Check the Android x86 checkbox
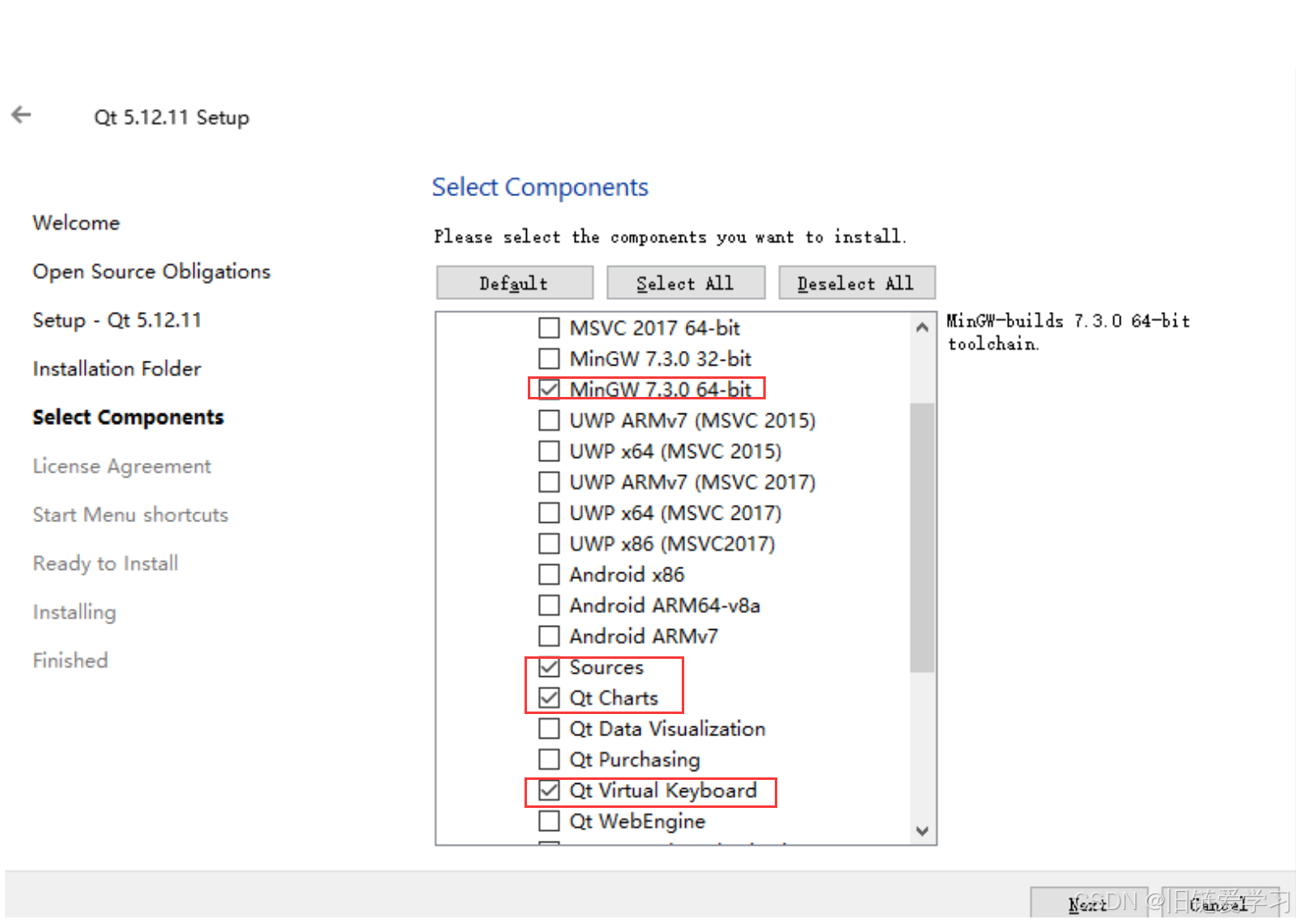 pyautogui.click(x=549, y=575)
